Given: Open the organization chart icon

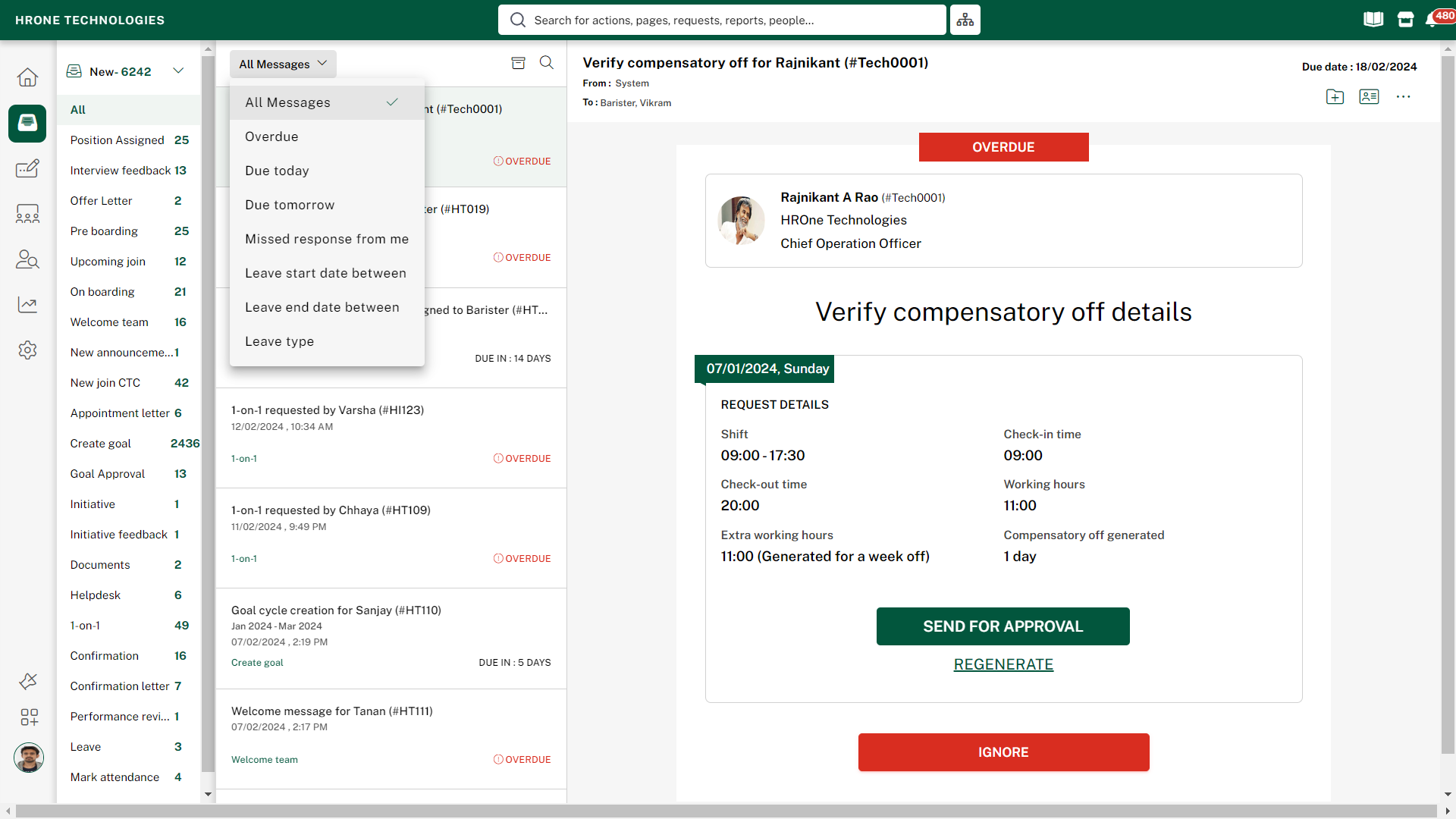Looking at the screenshot, I should [965, 20].
